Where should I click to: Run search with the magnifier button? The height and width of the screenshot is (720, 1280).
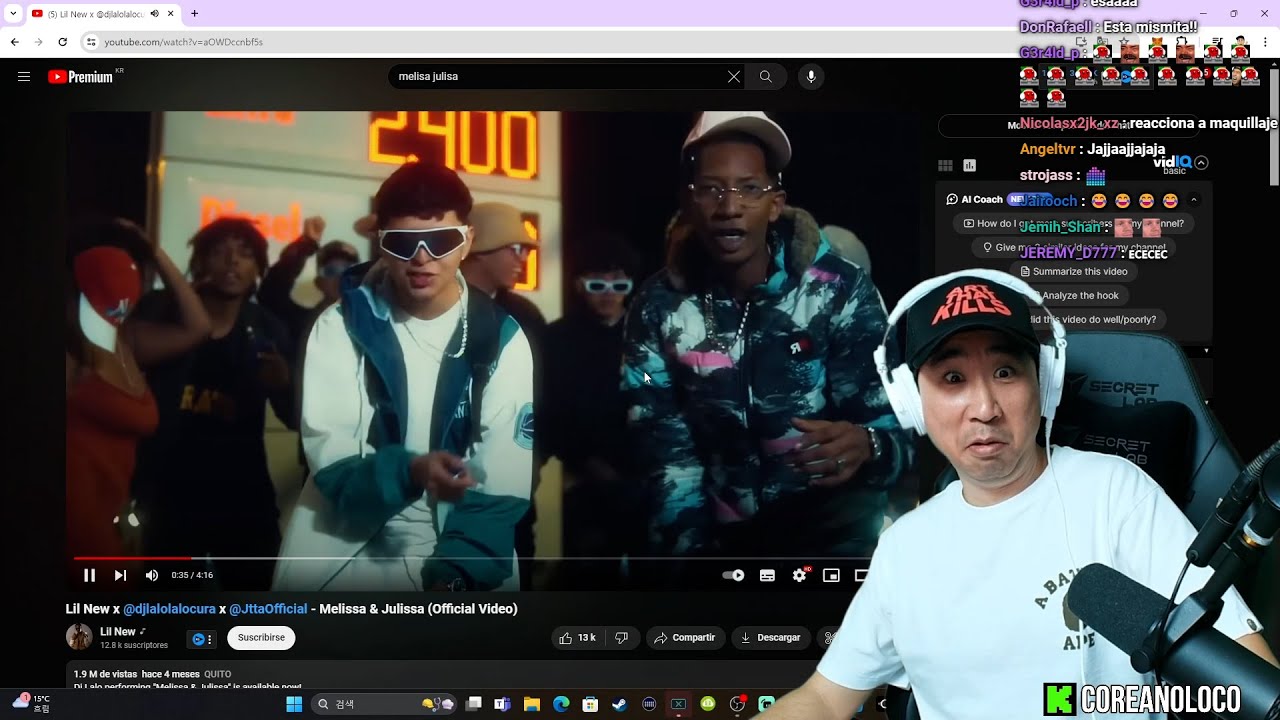766,76
